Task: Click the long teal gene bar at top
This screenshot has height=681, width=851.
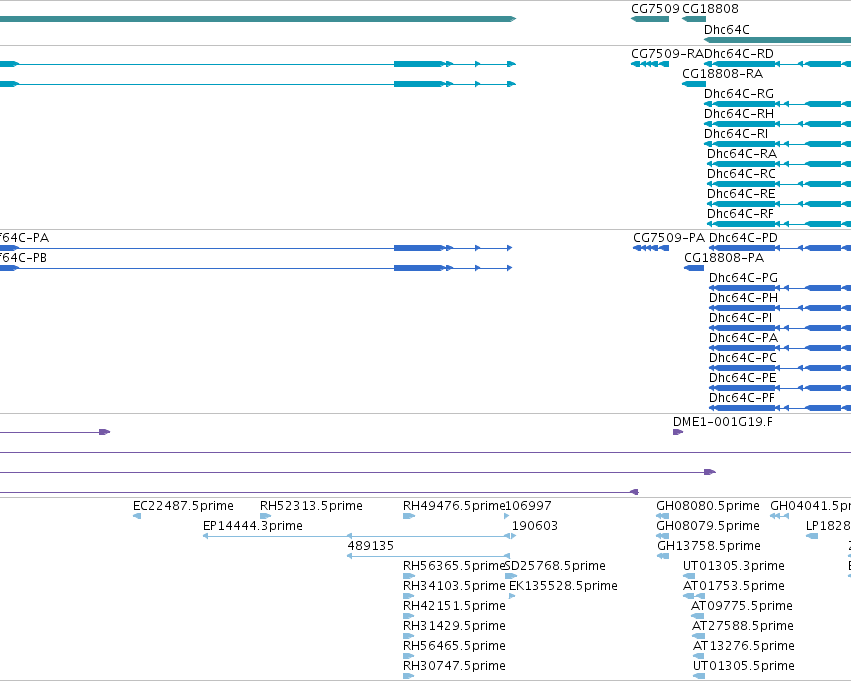Action: click(x=257, y=19)
